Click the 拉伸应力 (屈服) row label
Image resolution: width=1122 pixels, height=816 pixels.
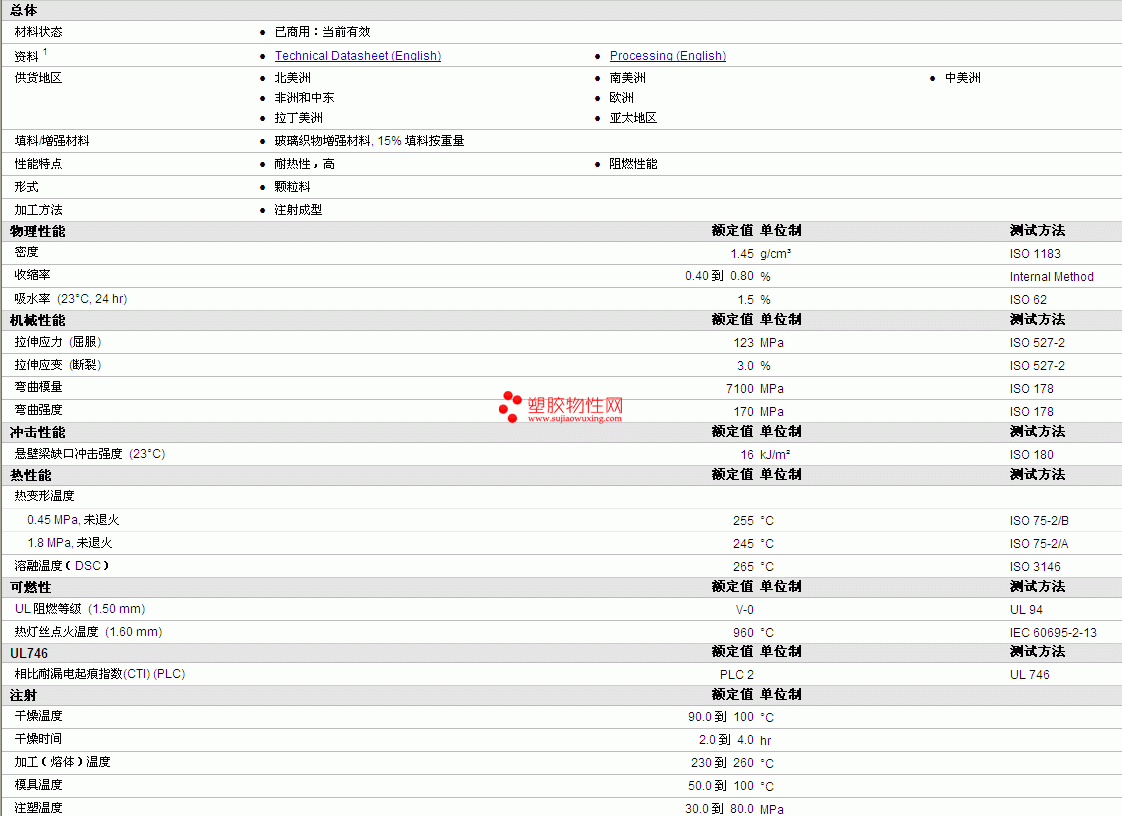58,342
